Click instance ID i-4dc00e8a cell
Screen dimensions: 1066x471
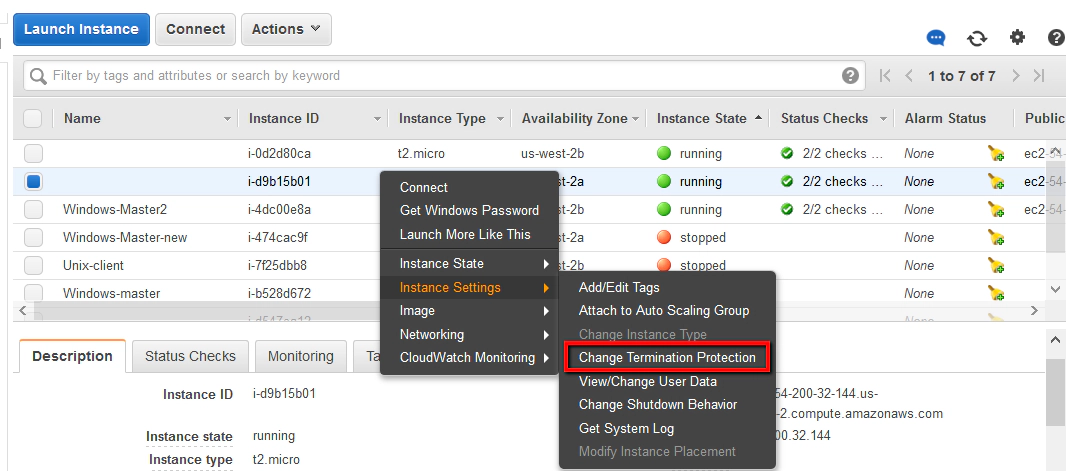(279, 209)
